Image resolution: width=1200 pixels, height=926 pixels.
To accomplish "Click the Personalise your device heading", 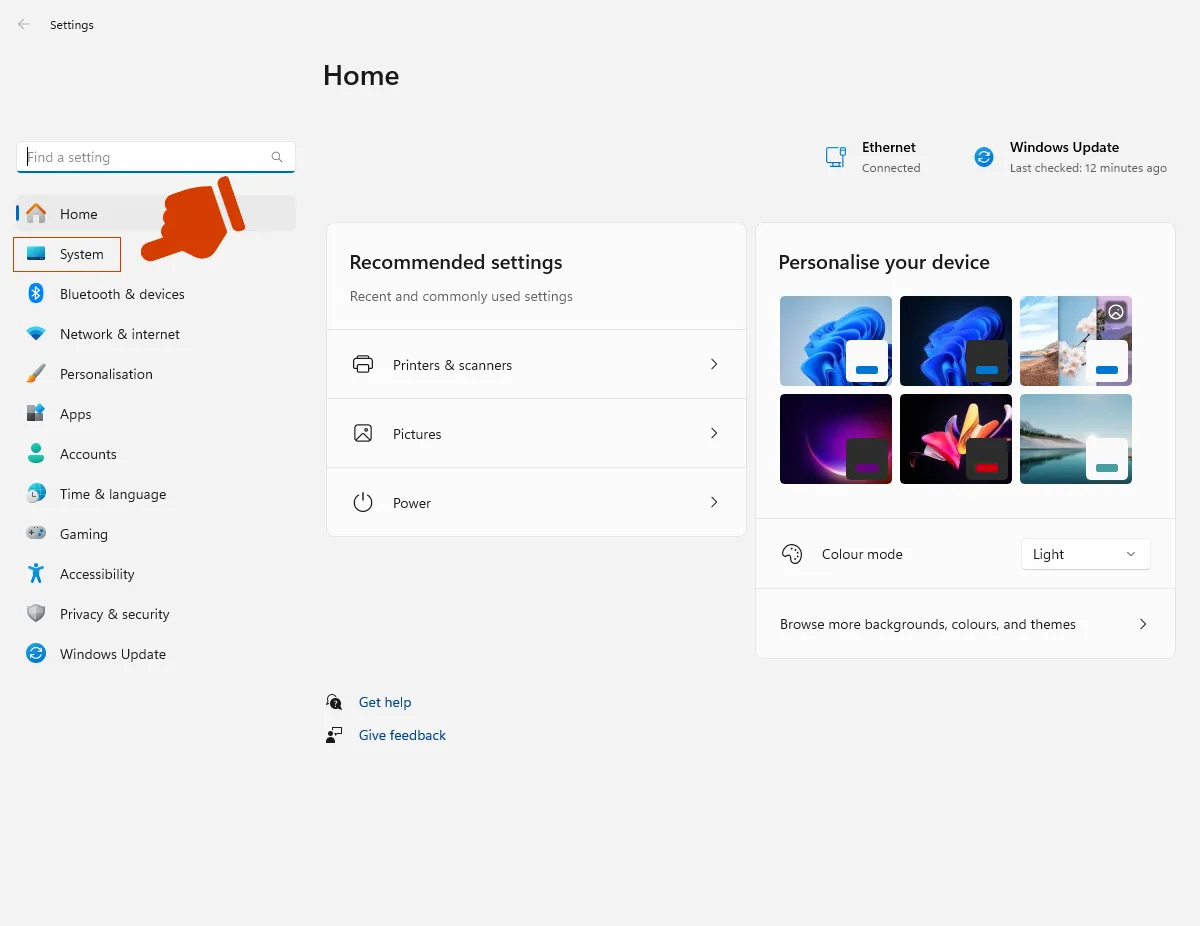I will pos(884,262).
